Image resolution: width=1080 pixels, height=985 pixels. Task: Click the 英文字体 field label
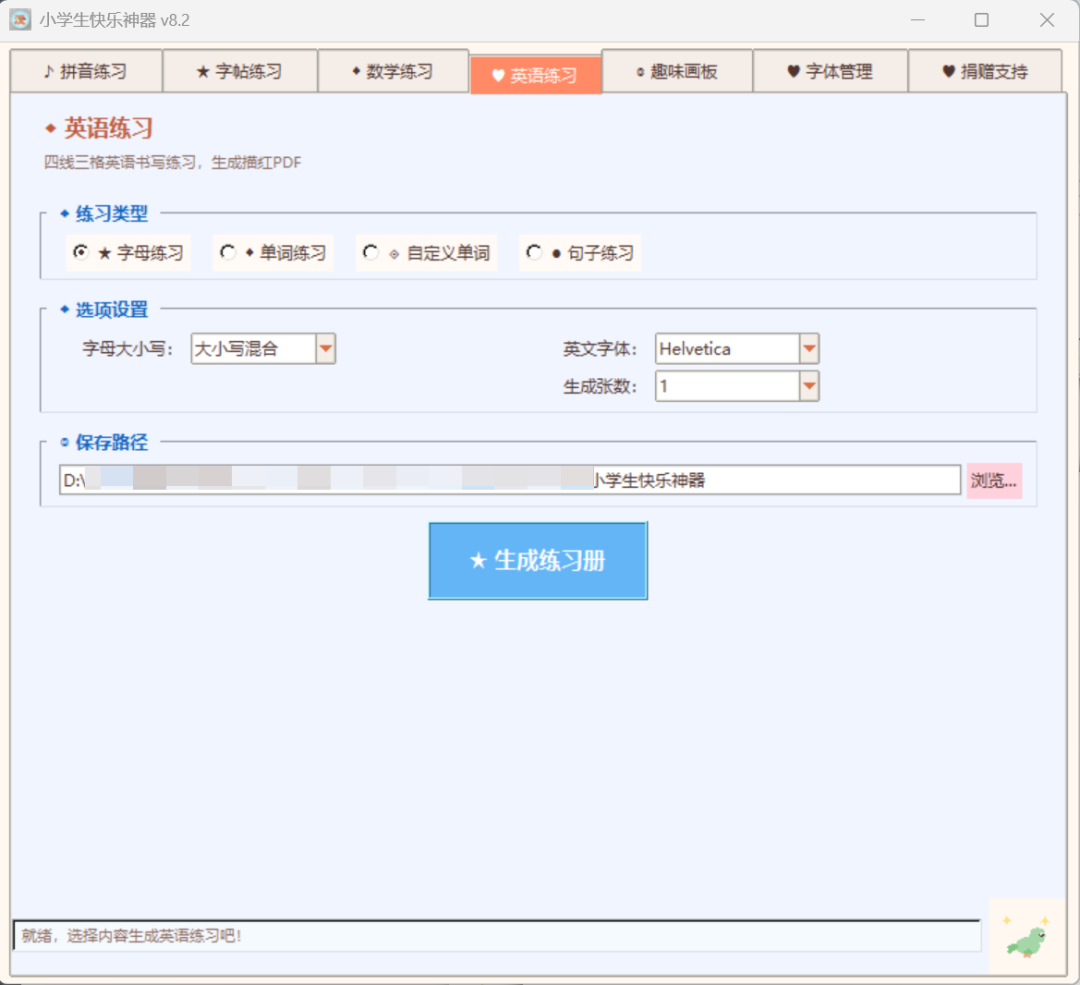pos(600,349)
